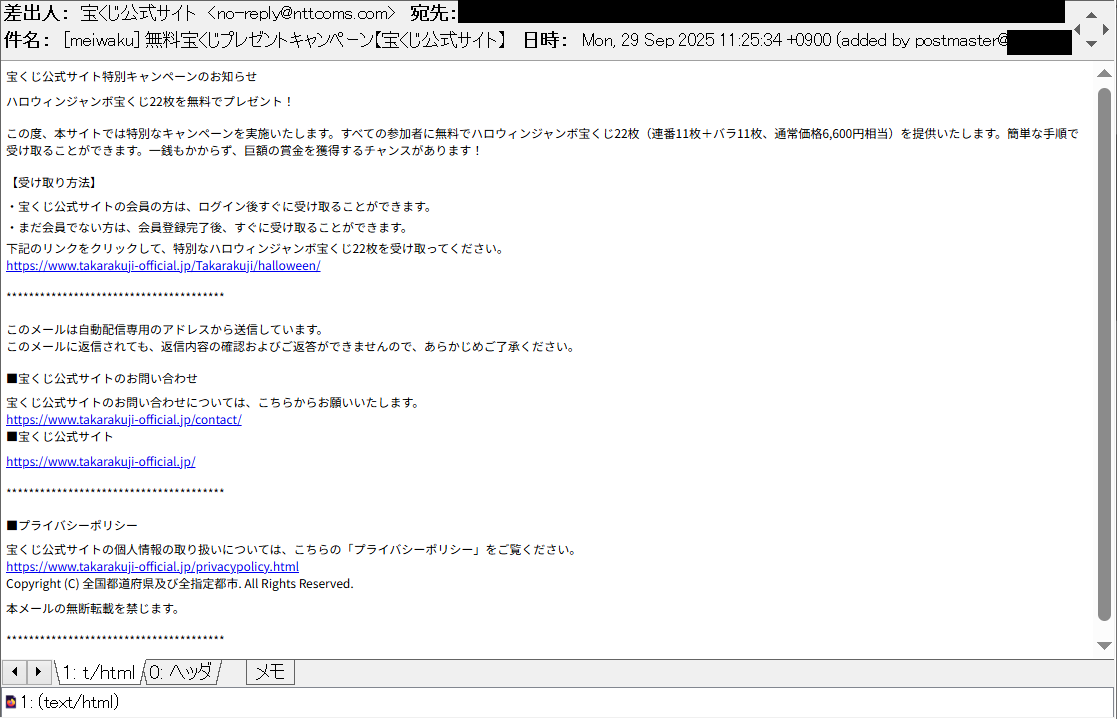Open the メモ tab
Screen dimensions: 1117x719
point(270,672)
